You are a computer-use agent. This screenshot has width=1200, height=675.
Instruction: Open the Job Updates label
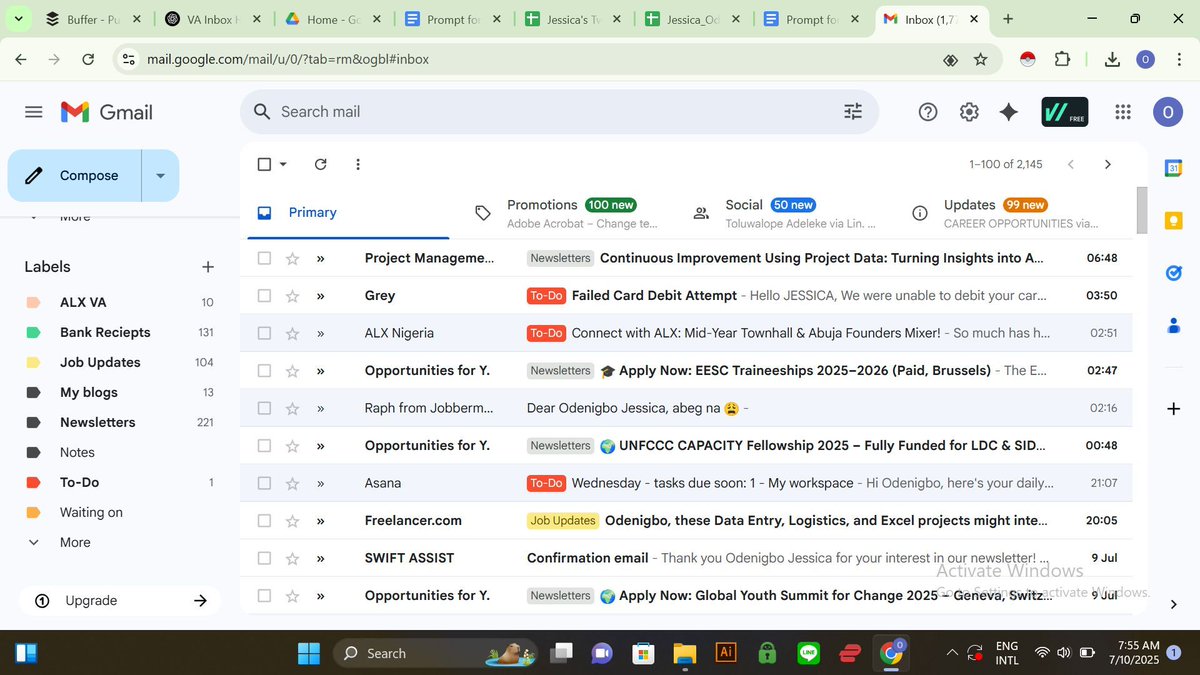pyautogui.click(x=99, y=362)
